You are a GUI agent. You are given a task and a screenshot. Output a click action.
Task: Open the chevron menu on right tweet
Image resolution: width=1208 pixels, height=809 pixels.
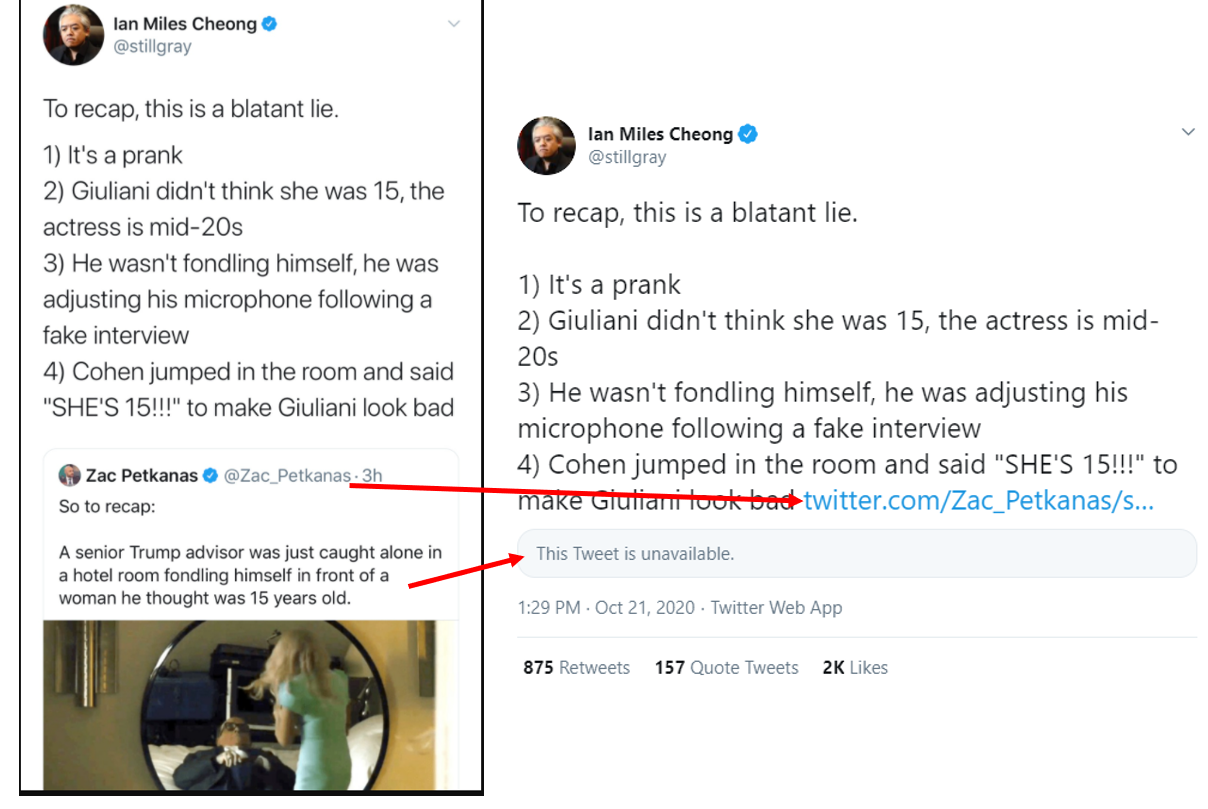pos(1188,132)
